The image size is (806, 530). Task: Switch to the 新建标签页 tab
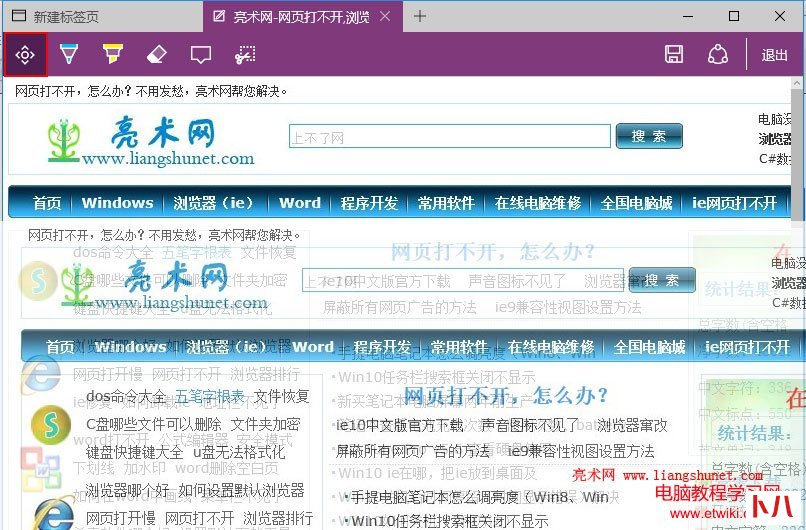click(x=103, y=16)
